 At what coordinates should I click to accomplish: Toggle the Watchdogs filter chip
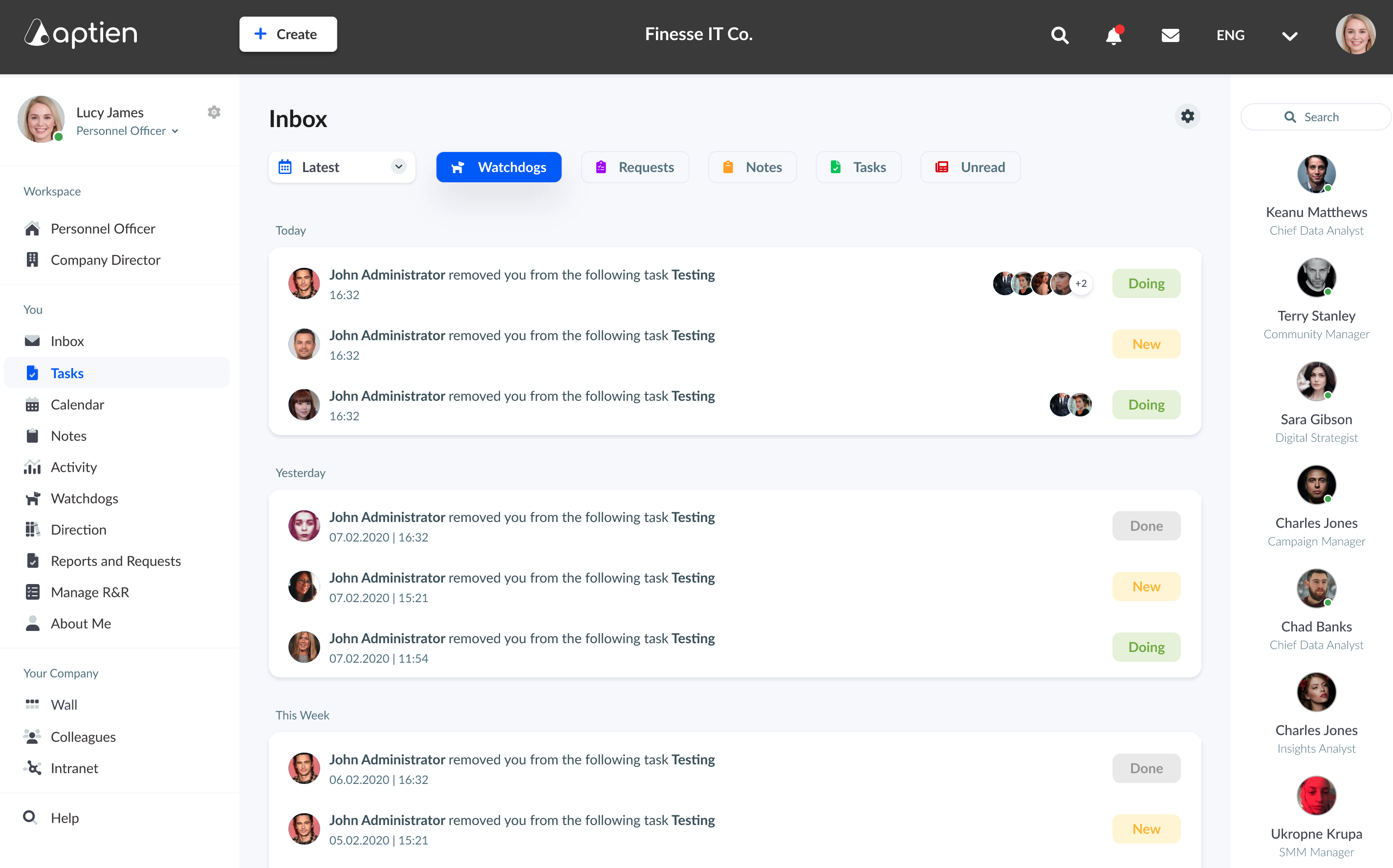(x=498, y=167)
